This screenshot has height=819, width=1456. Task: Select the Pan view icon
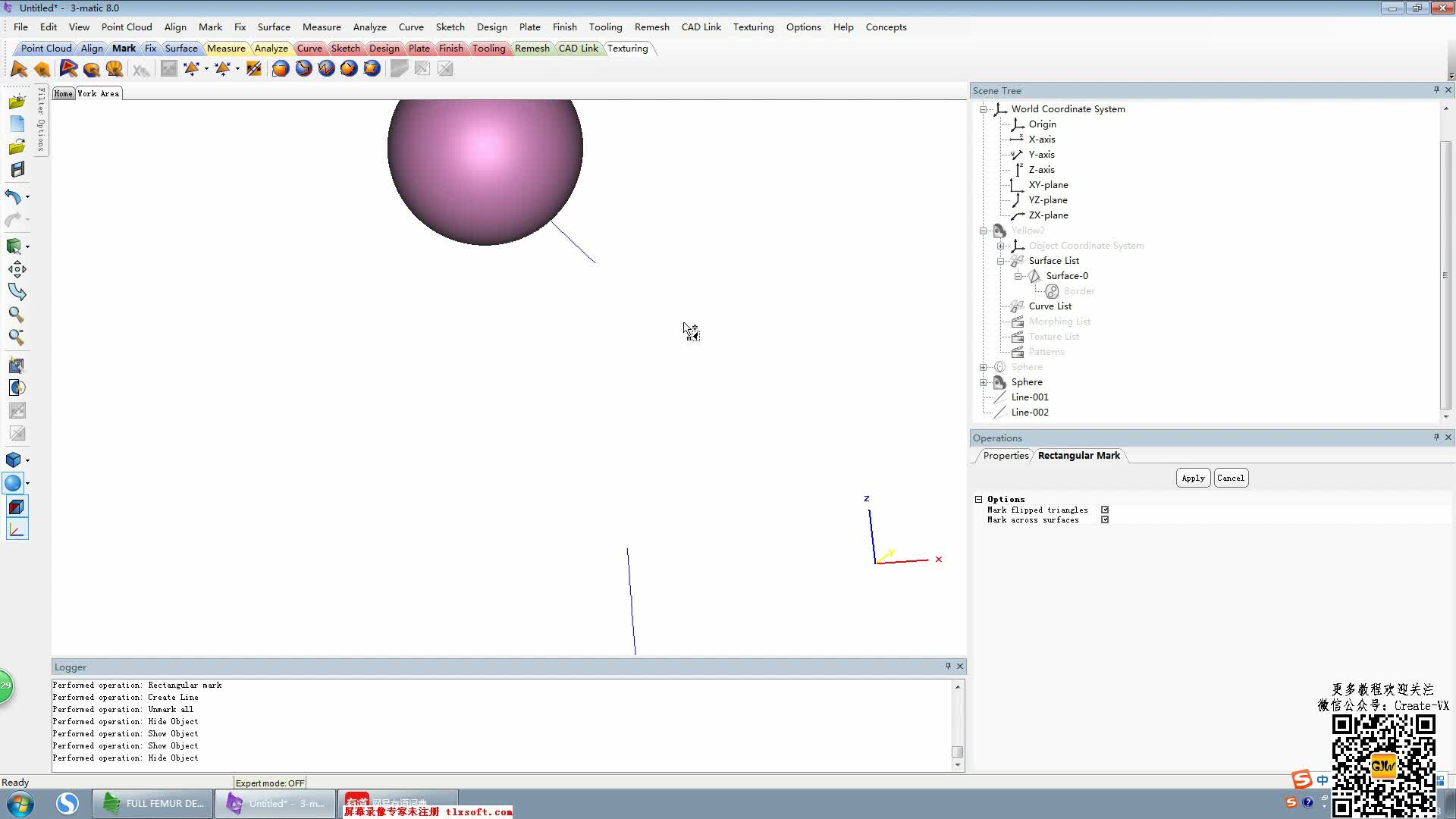(x=17, y=269)
